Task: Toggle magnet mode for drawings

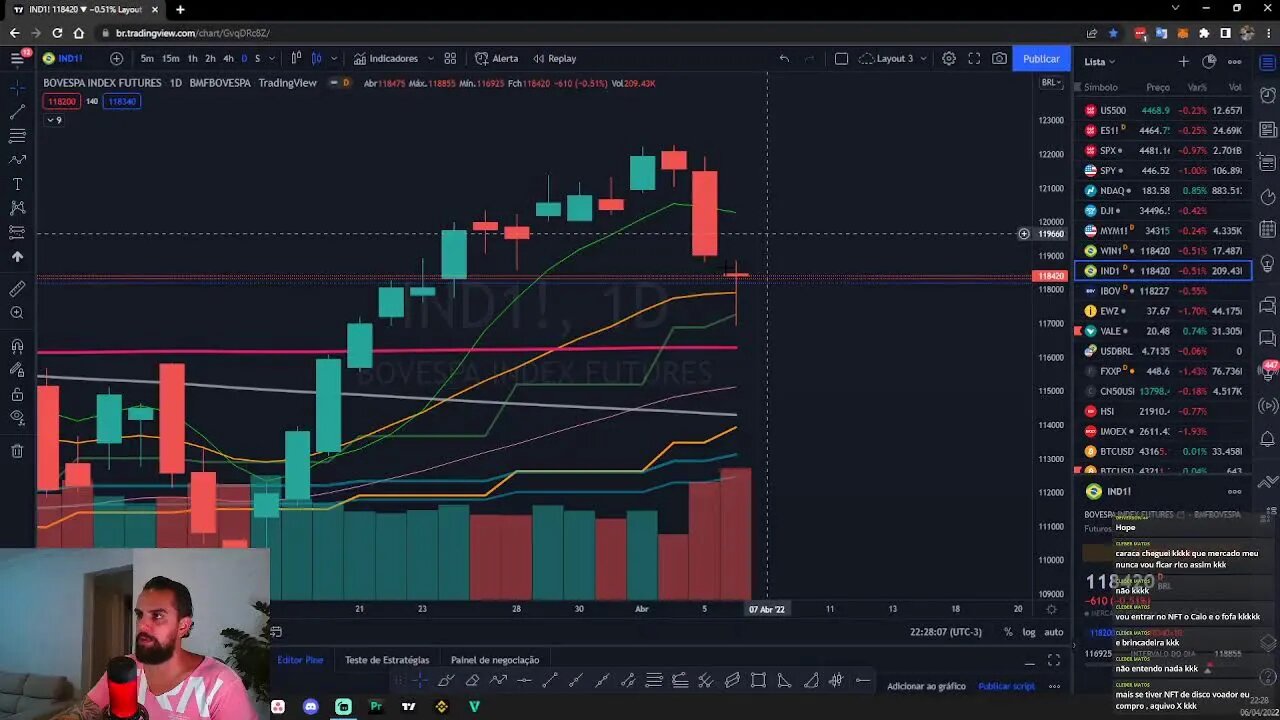Action: pyautogui.click(x=17, y=346)
